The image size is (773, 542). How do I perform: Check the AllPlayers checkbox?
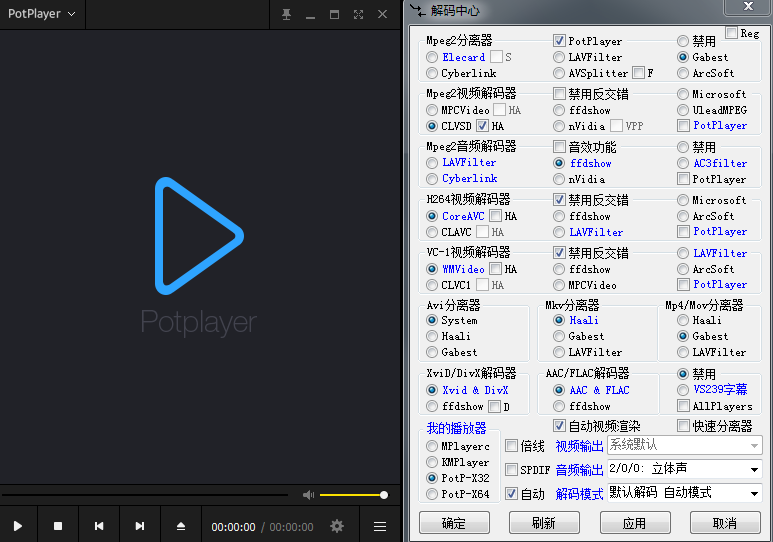683,406
